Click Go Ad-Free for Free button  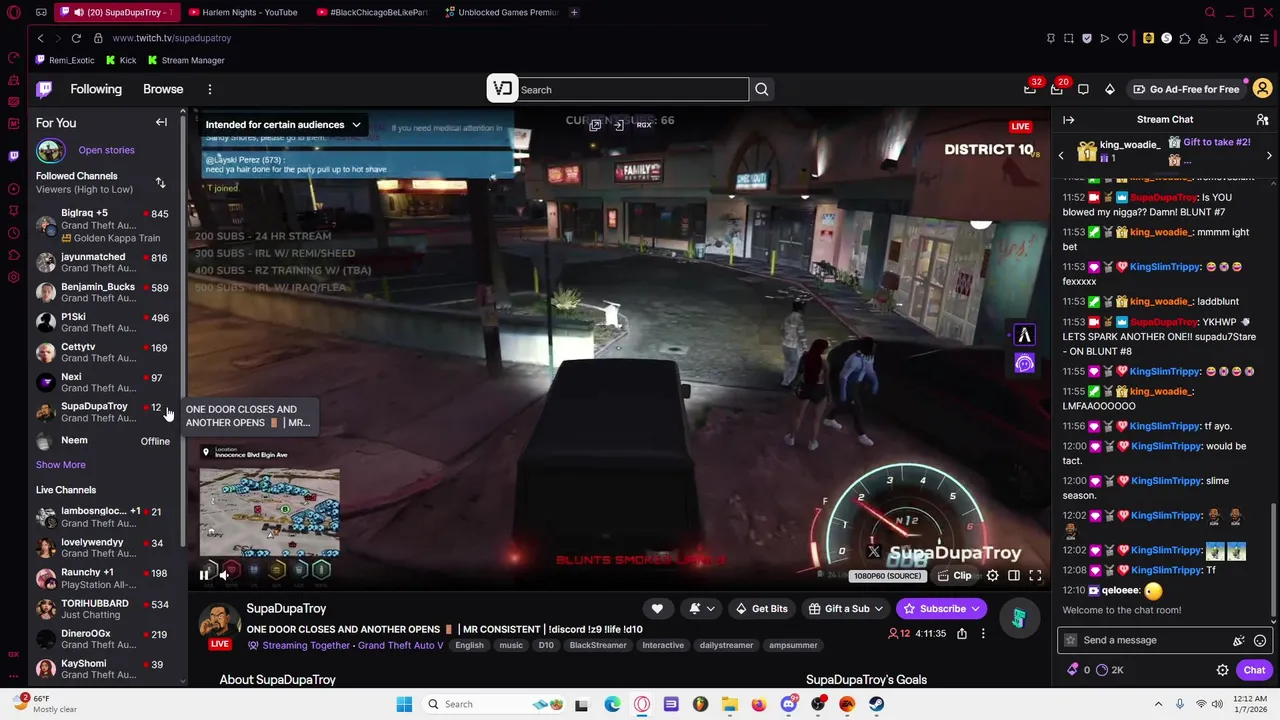tap(1185, 89)
